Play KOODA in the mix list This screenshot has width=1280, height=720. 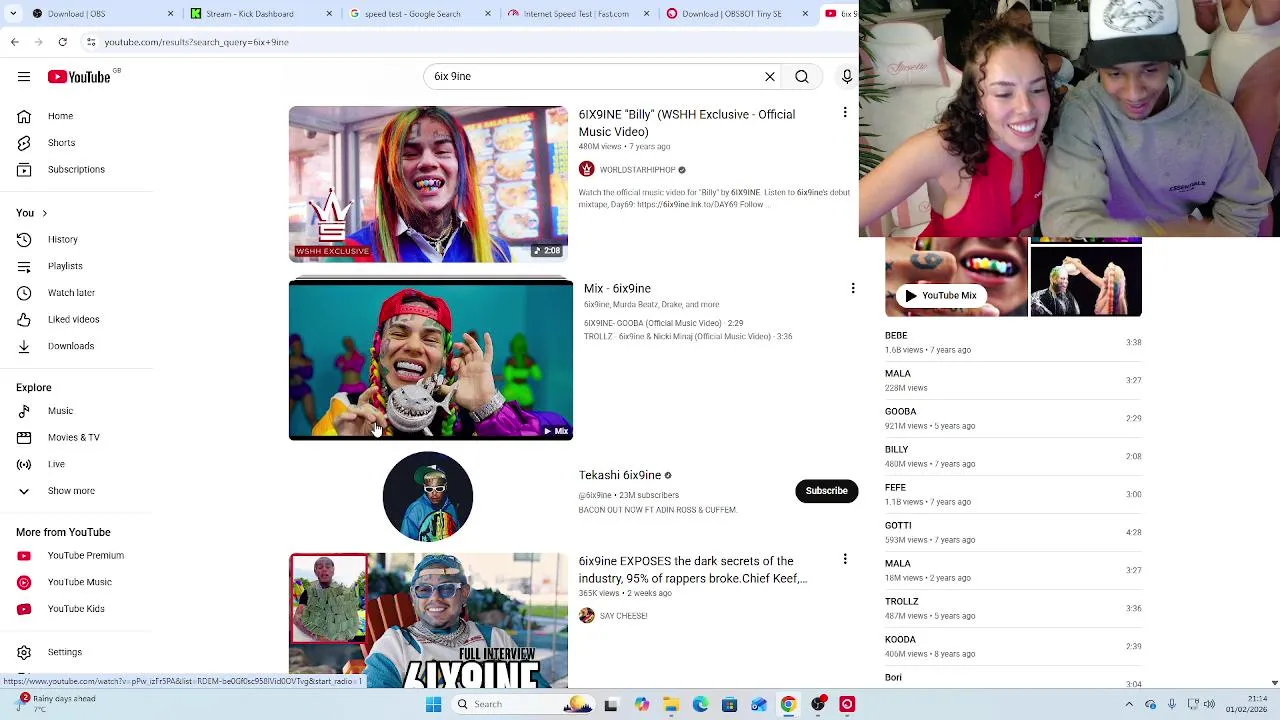pyautogui.click(x=1013, y=646)
